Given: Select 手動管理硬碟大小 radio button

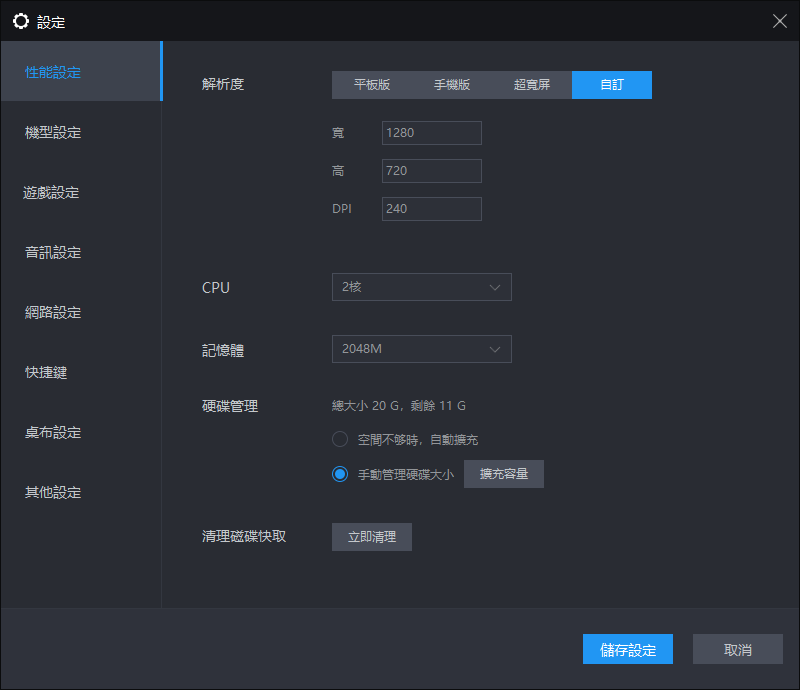Looking at the screenshot, I should (x=340, y=474).
